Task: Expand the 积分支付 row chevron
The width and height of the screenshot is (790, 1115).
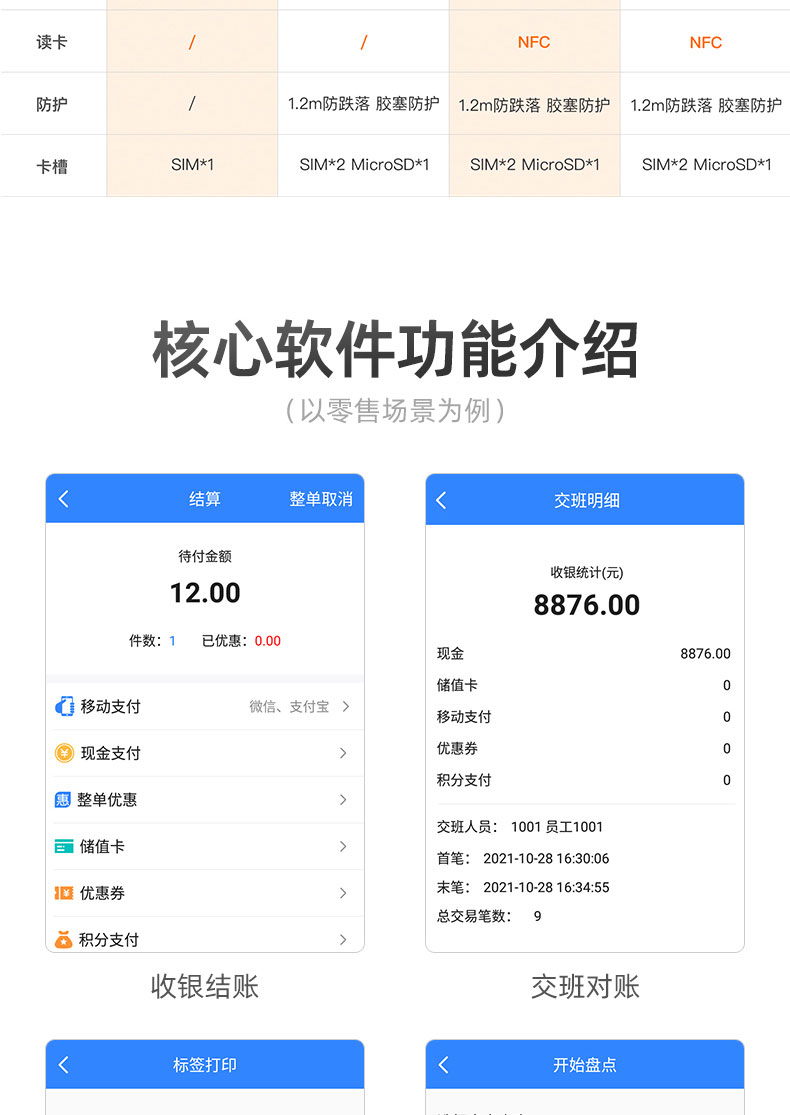Action: (x=343, y=939)
